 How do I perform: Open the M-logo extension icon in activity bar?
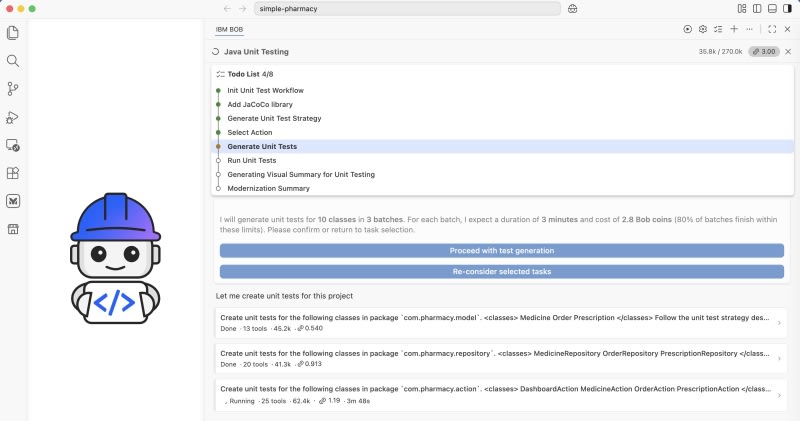tap(13, 201)
